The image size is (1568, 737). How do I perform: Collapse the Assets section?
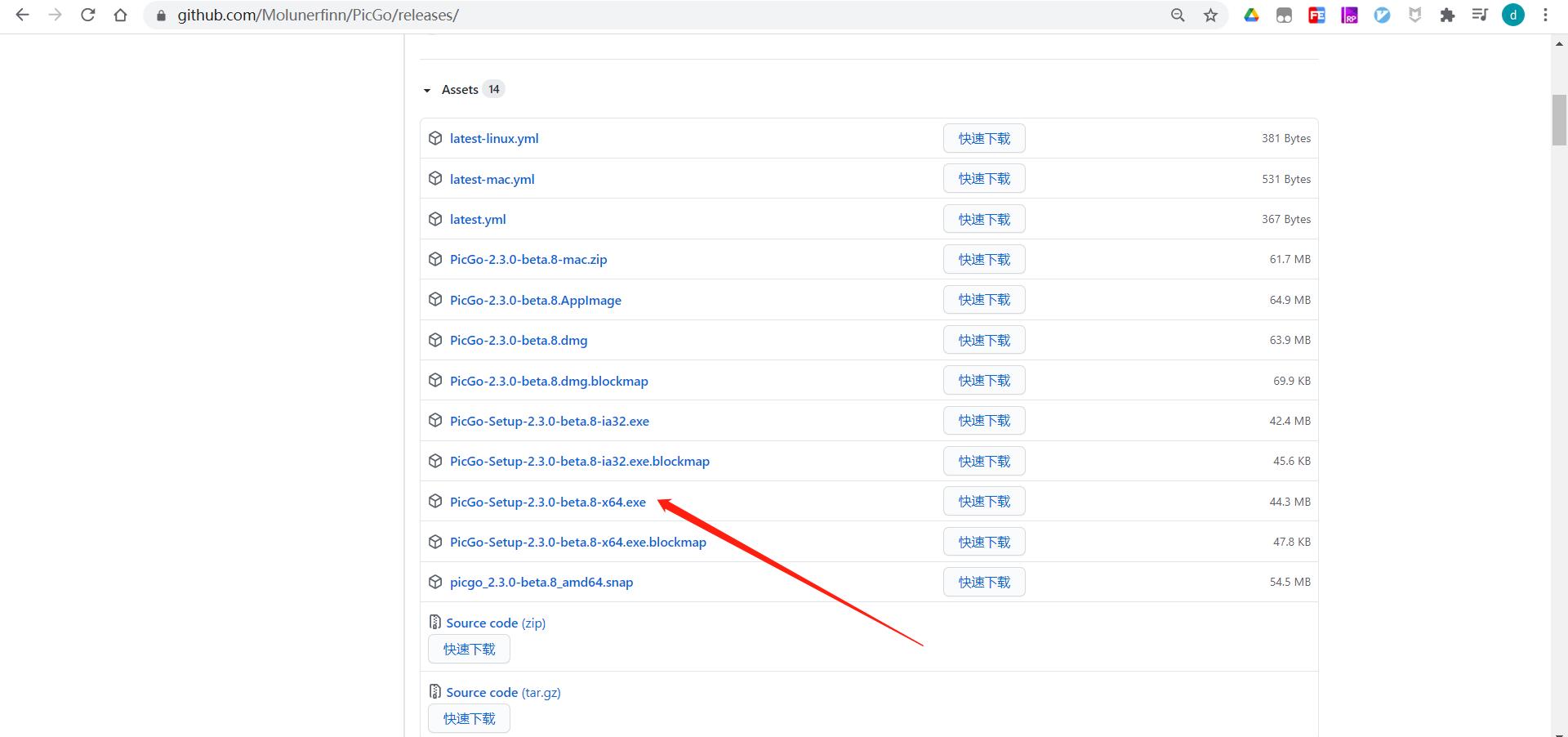[x=426, y=90]
